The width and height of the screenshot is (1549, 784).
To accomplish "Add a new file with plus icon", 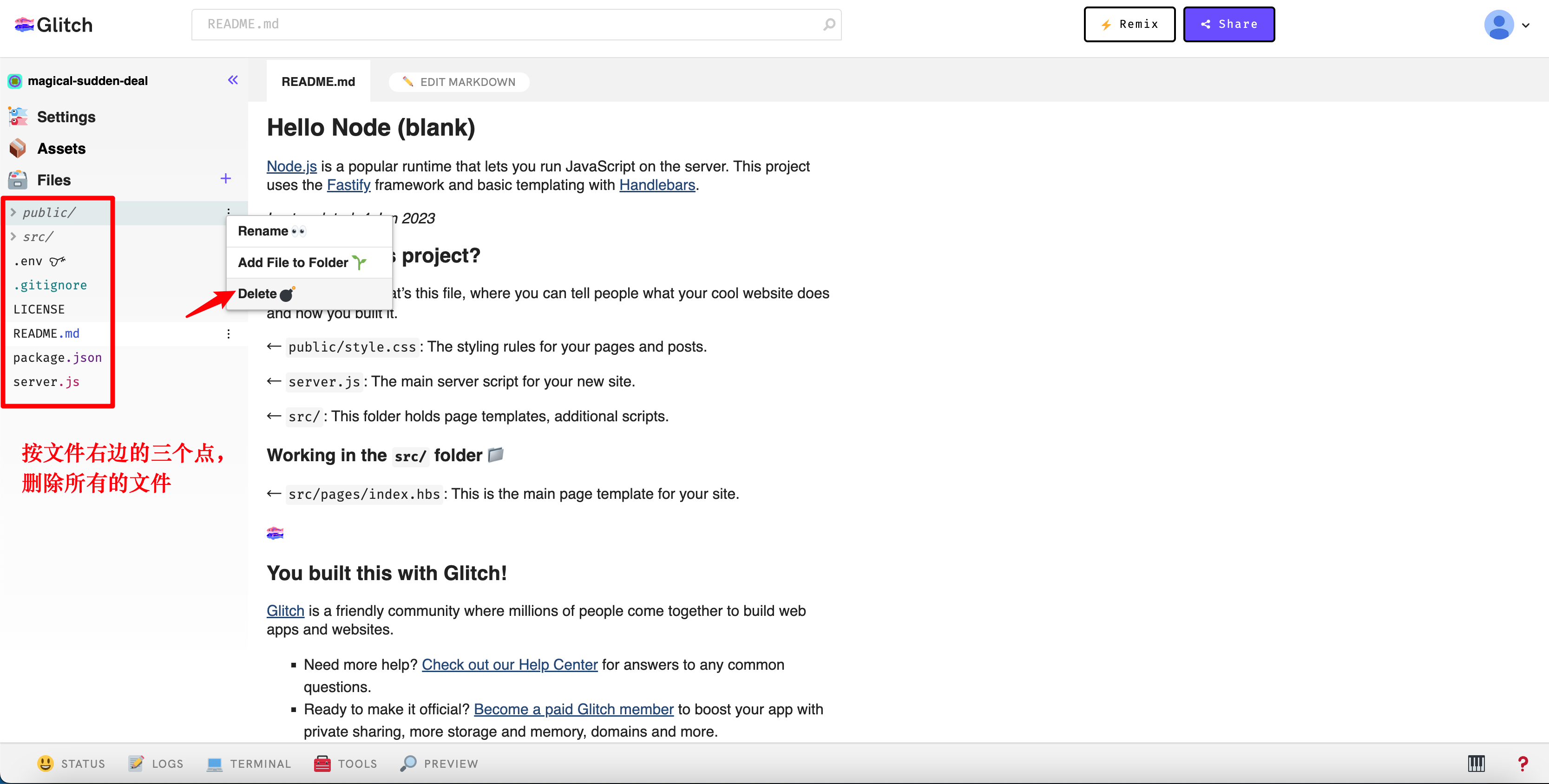I will point(225,178).
